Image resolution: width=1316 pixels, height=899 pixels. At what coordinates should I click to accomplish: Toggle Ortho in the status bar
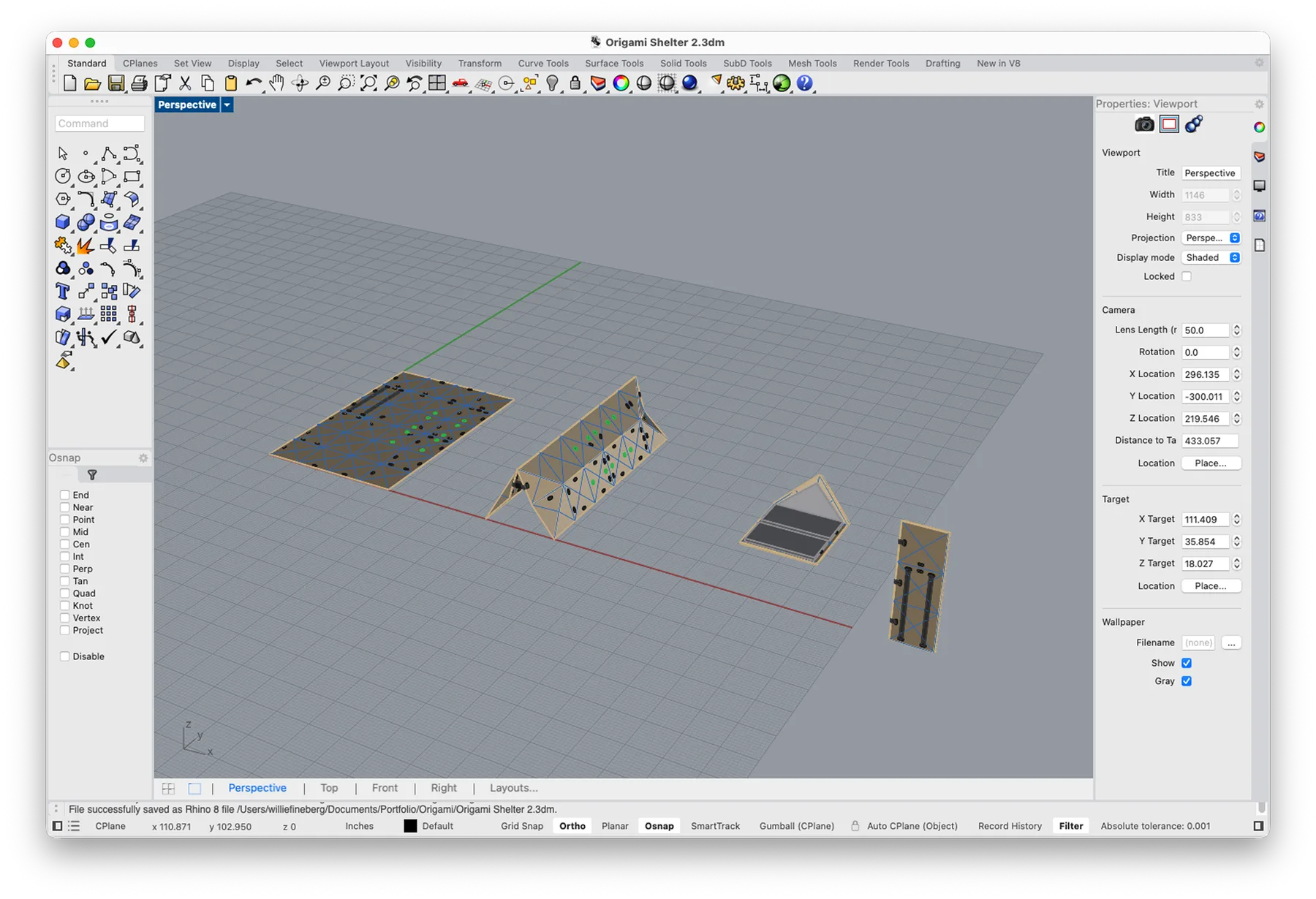pyautogui.click(x=572, y=826)
